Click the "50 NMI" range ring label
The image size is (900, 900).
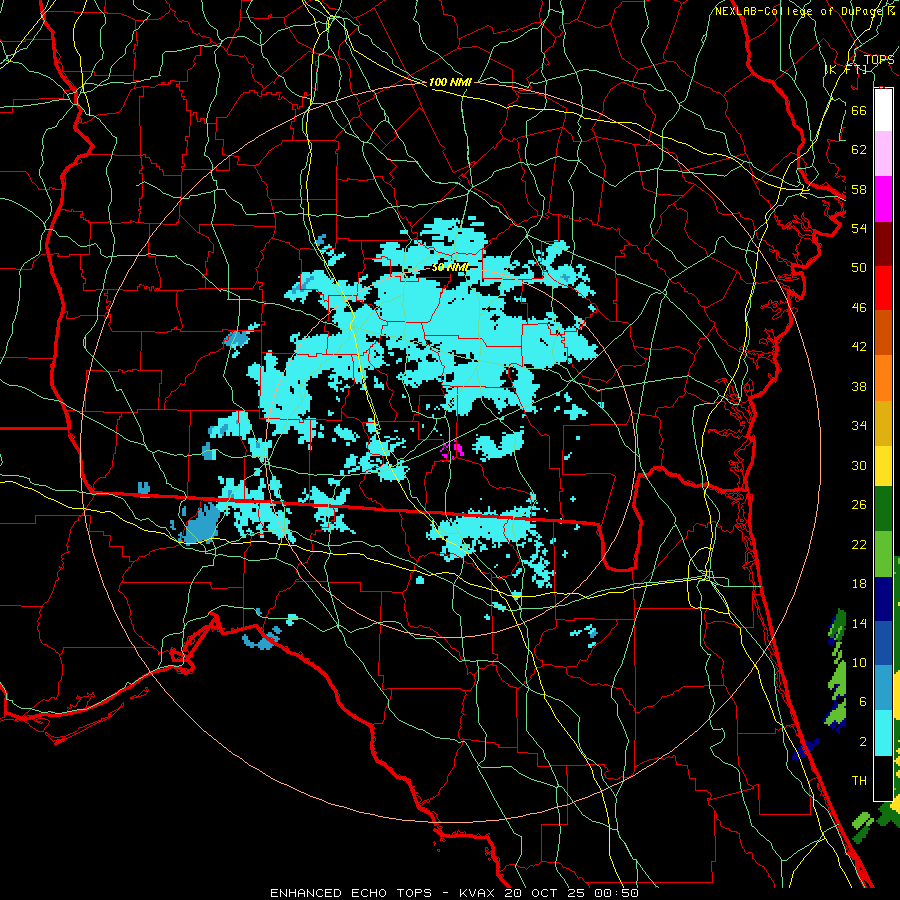[449, 267]
